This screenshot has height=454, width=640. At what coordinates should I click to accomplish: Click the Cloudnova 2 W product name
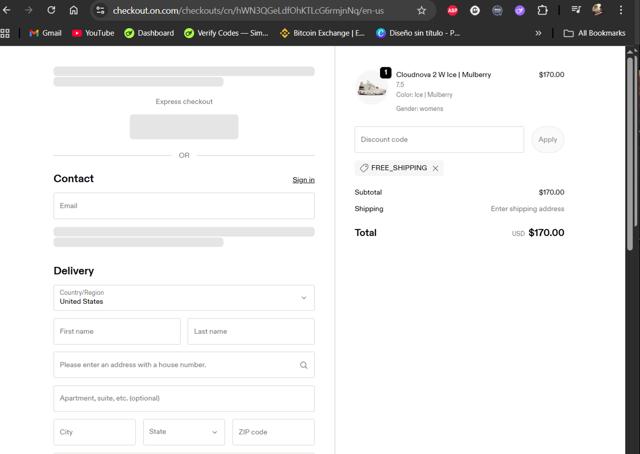(444, 75)
